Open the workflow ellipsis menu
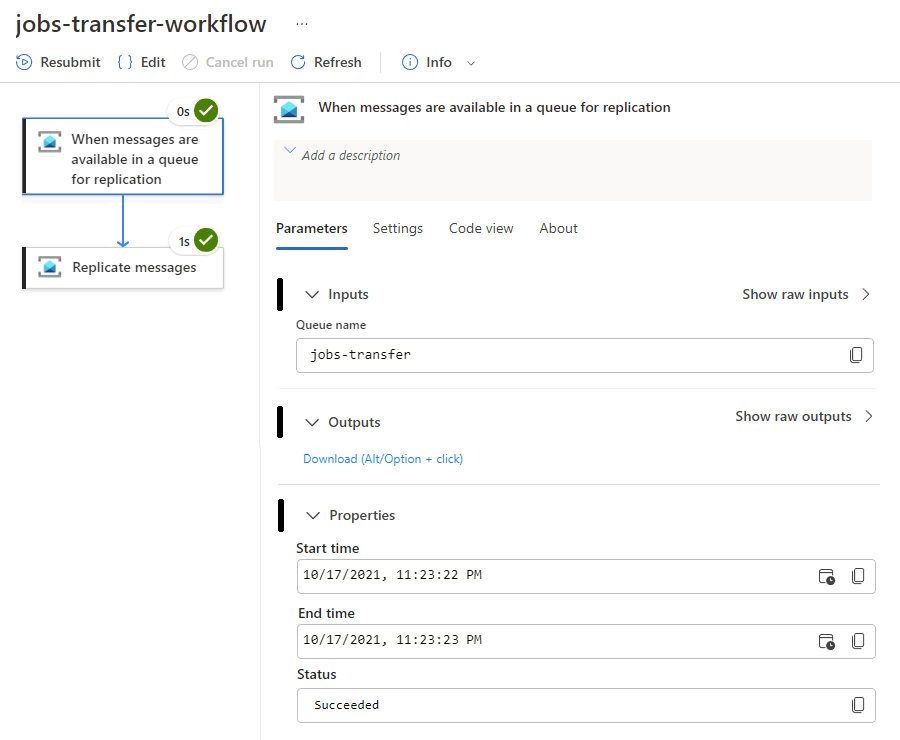Screen dimensions: 900x740 [x=302, y=22]
